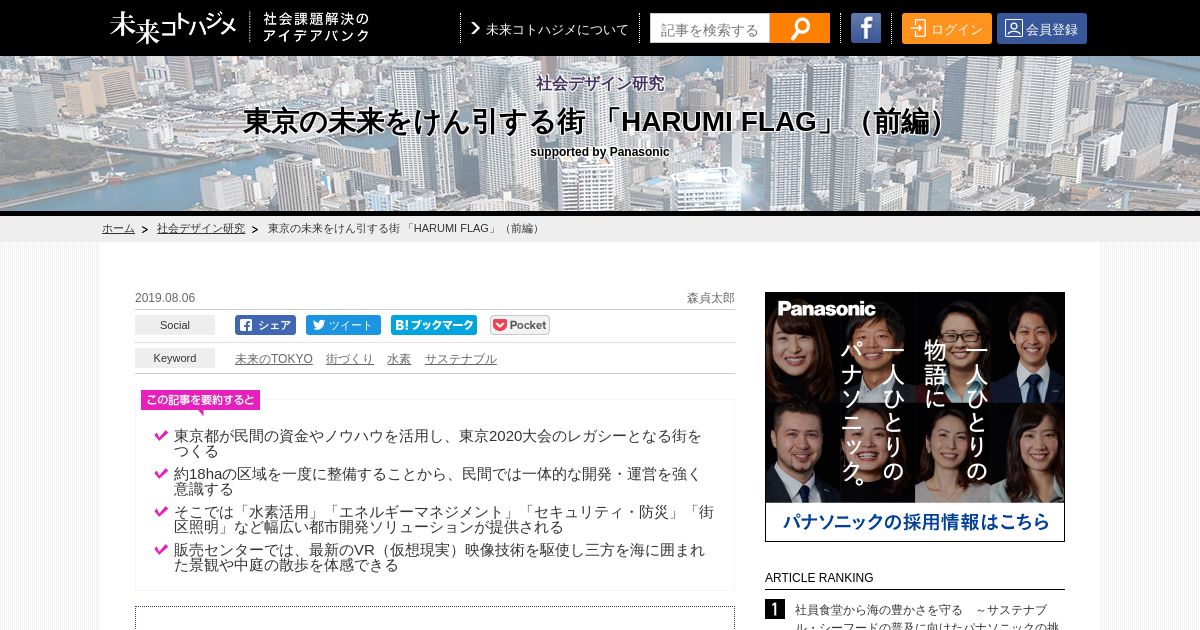Open keyword tag 水素
This screenshot has height=630, width=1200.
click(399, 359)
